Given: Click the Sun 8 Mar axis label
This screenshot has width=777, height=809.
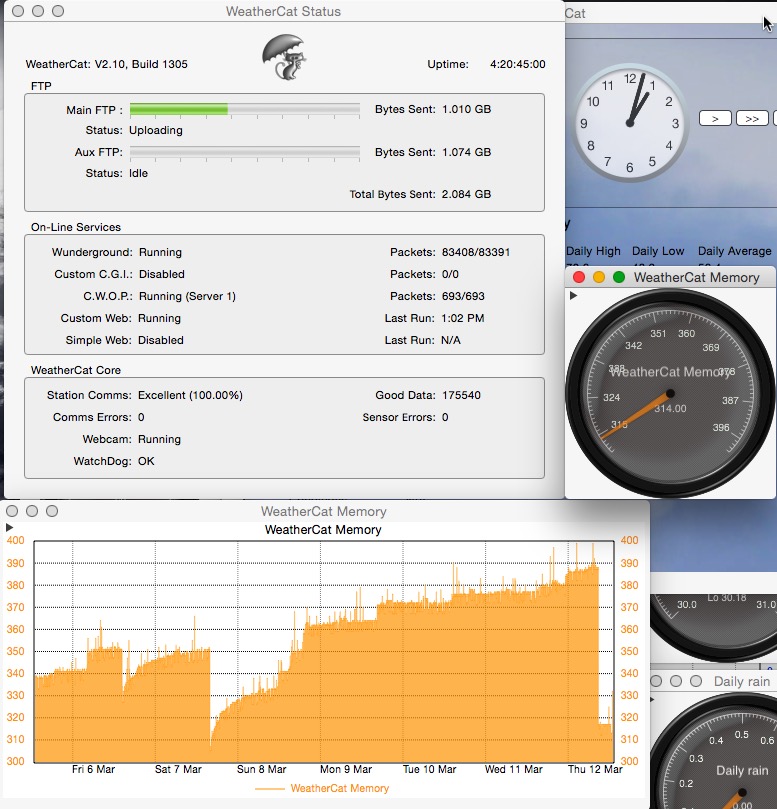Looking at the screenshot, I should [262, 769].
